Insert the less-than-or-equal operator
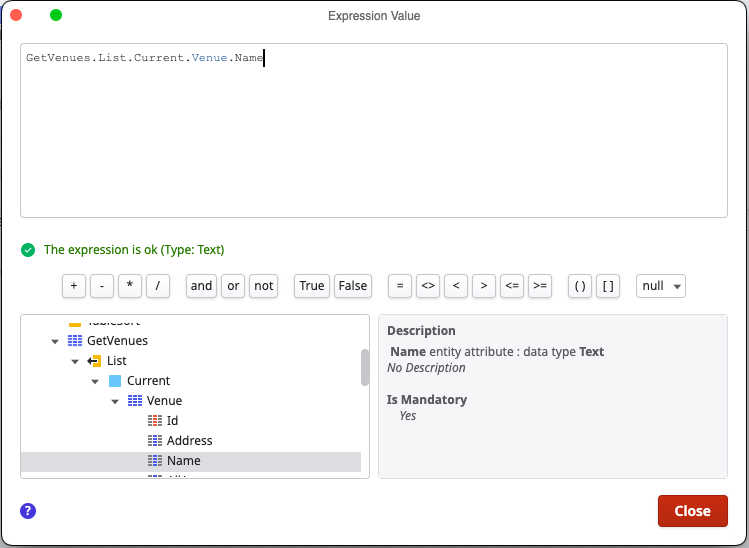This screenshot has width=749, height=548. [x=512, y=286]
